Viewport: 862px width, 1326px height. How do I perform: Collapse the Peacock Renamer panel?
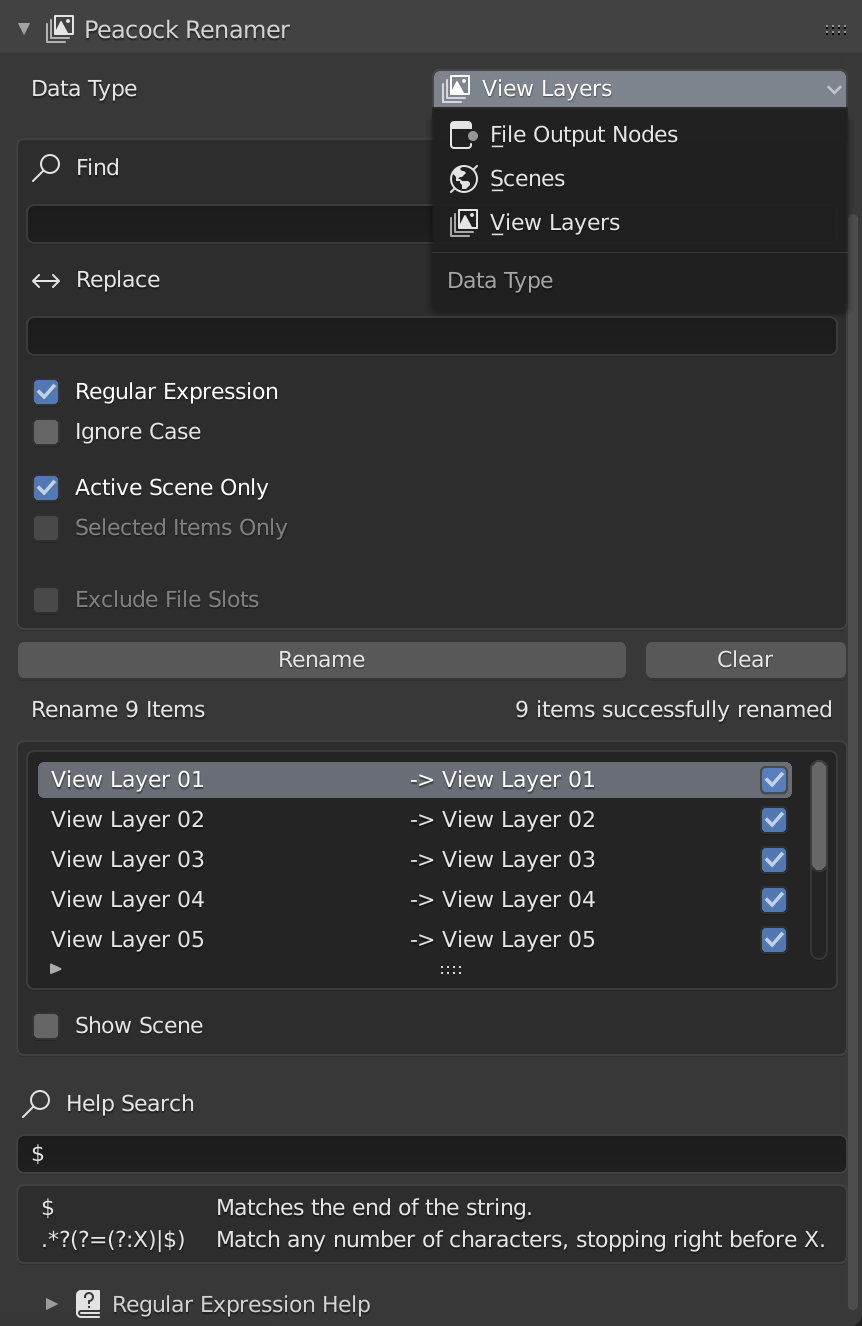pos(24,29)
